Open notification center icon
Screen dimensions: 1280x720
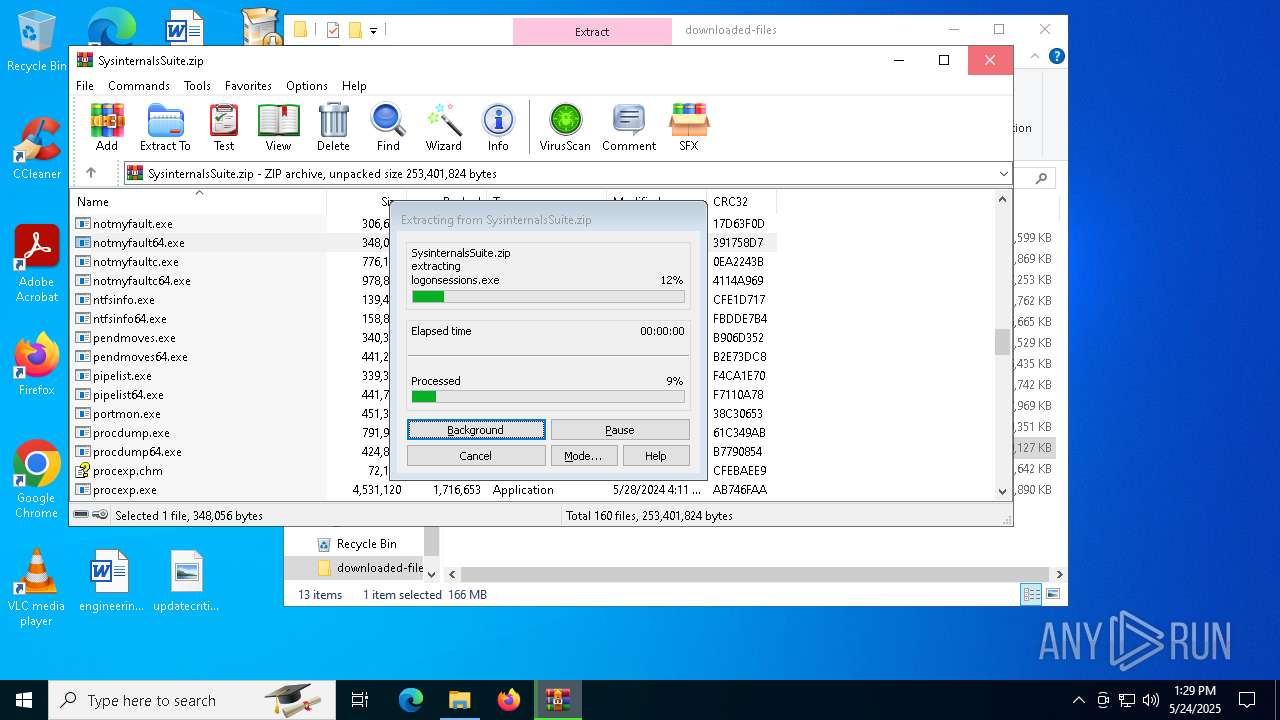(x=1247, y=700)
